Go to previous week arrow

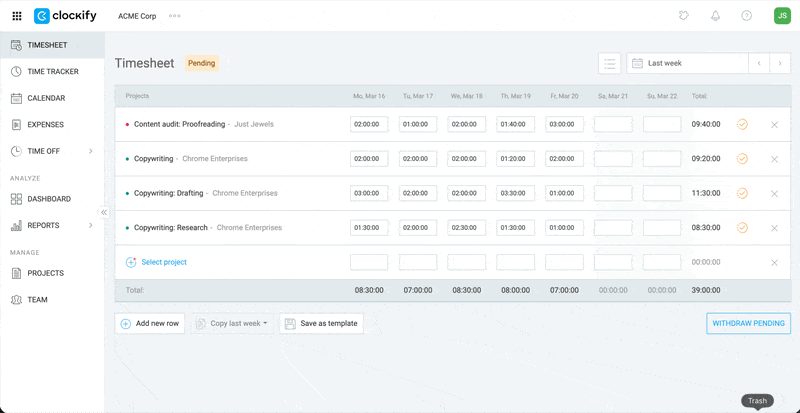(x=759, y=63)
